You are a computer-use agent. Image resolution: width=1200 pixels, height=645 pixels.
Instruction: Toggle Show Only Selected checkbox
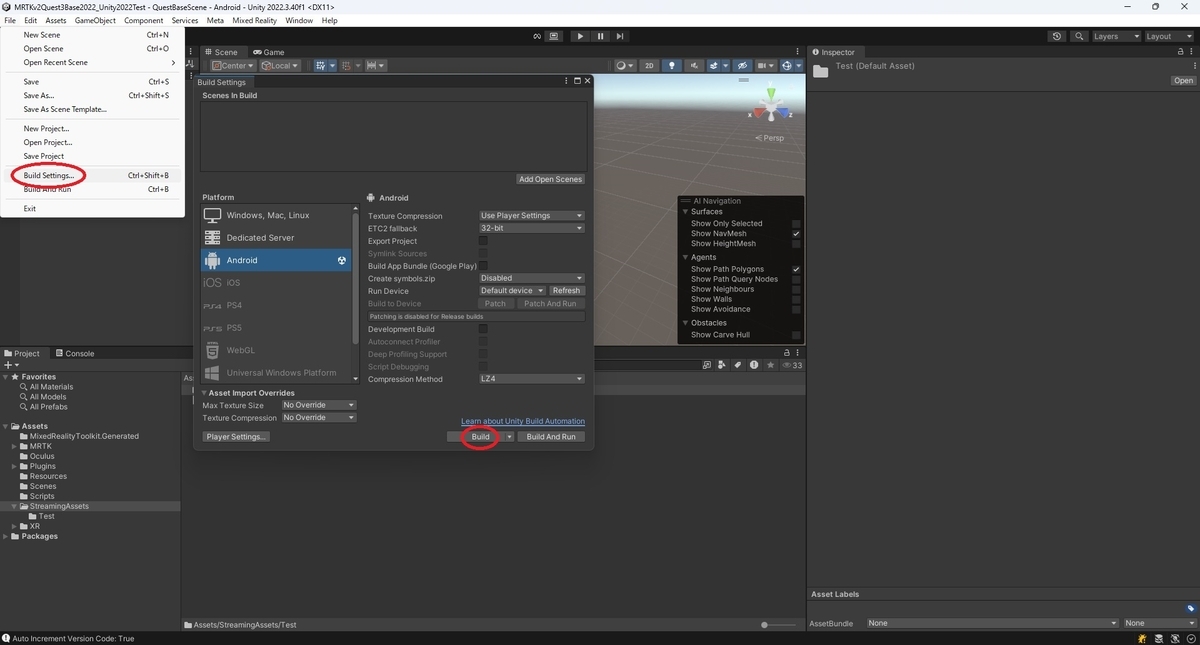pos(796,224)
